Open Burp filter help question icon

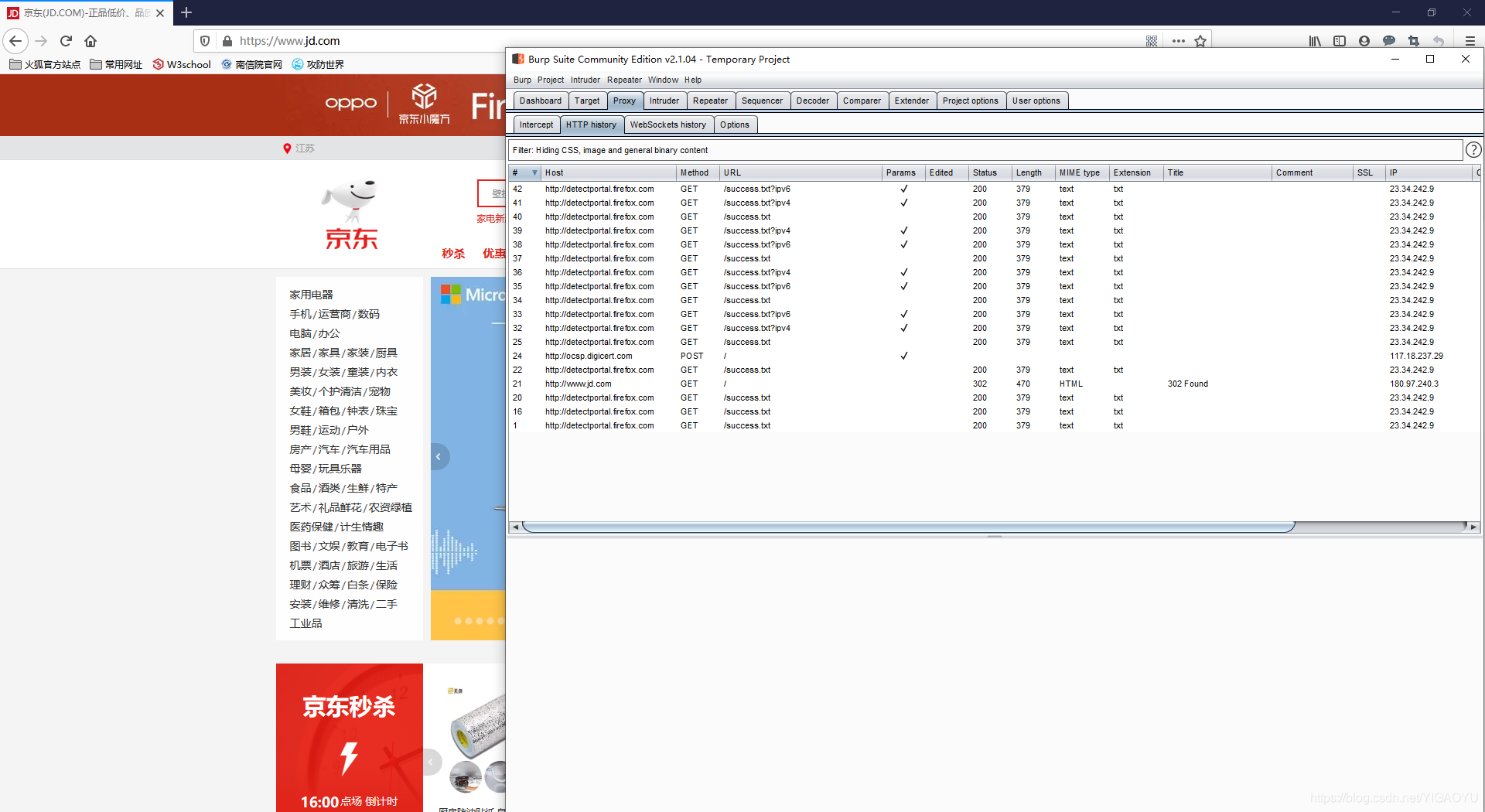pos(1473,150)
